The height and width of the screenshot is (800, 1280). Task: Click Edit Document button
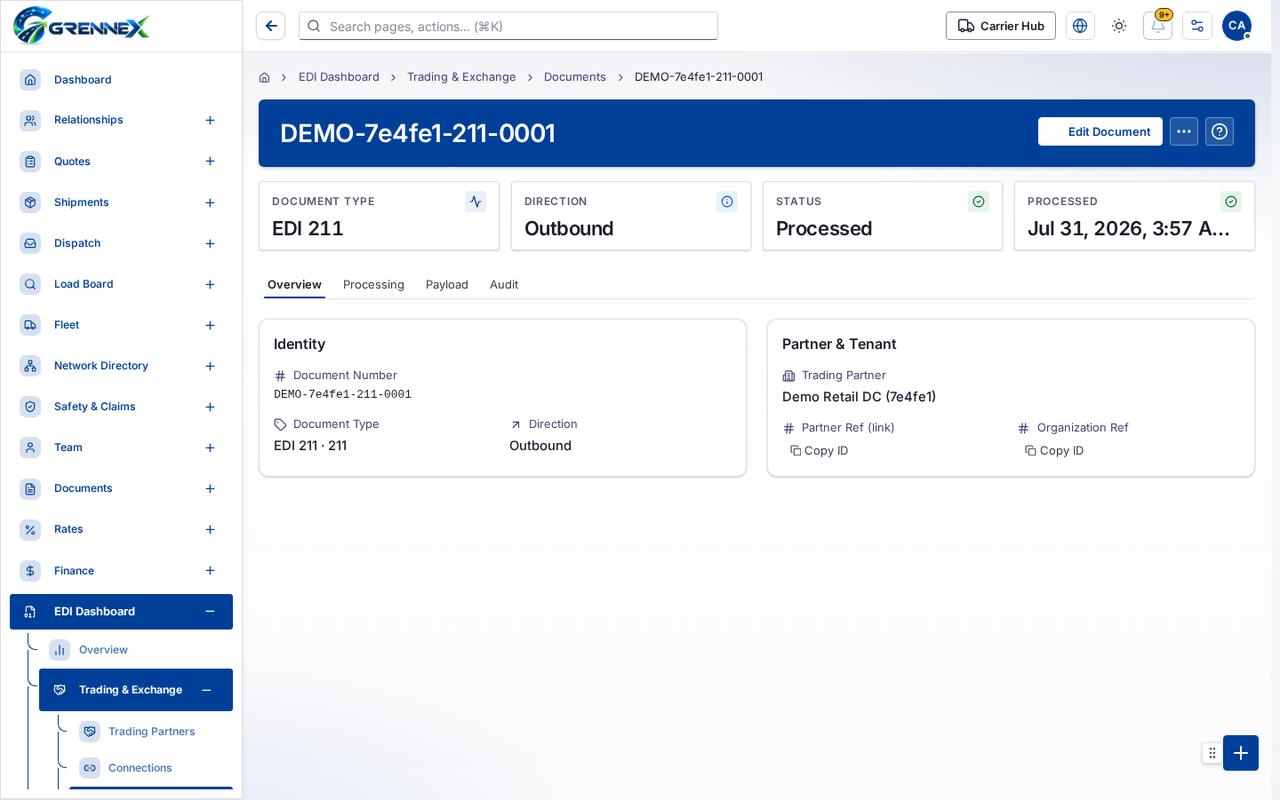(x=1100, y=132)
